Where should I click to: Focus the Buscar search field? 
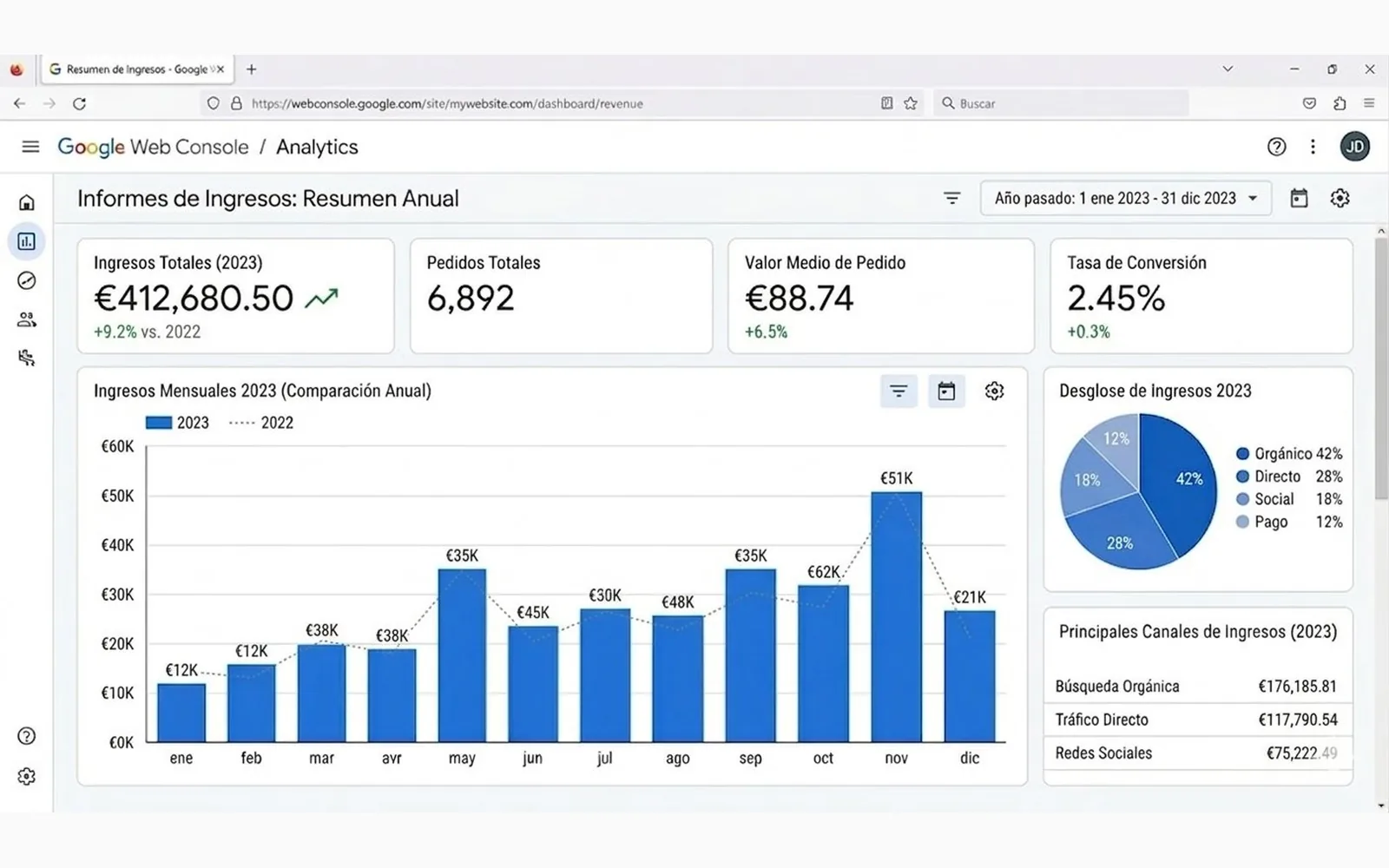[x=1061, y=103]
